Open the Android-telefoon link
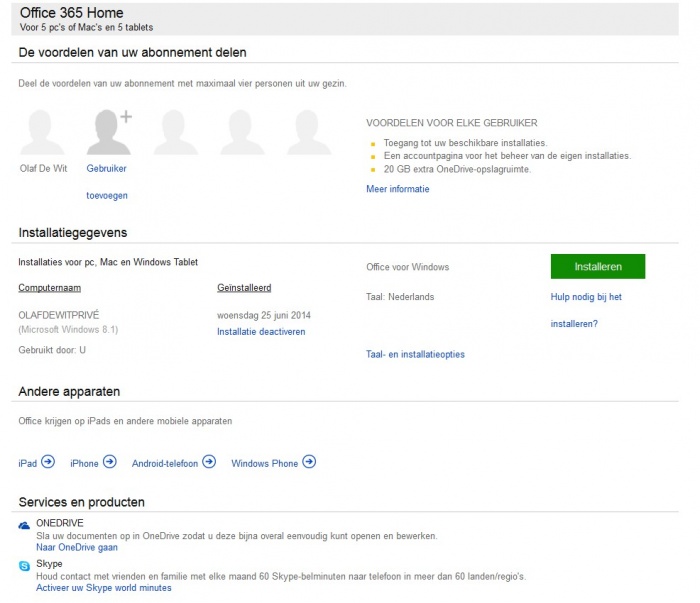700x603 pixels. (165, 463)
